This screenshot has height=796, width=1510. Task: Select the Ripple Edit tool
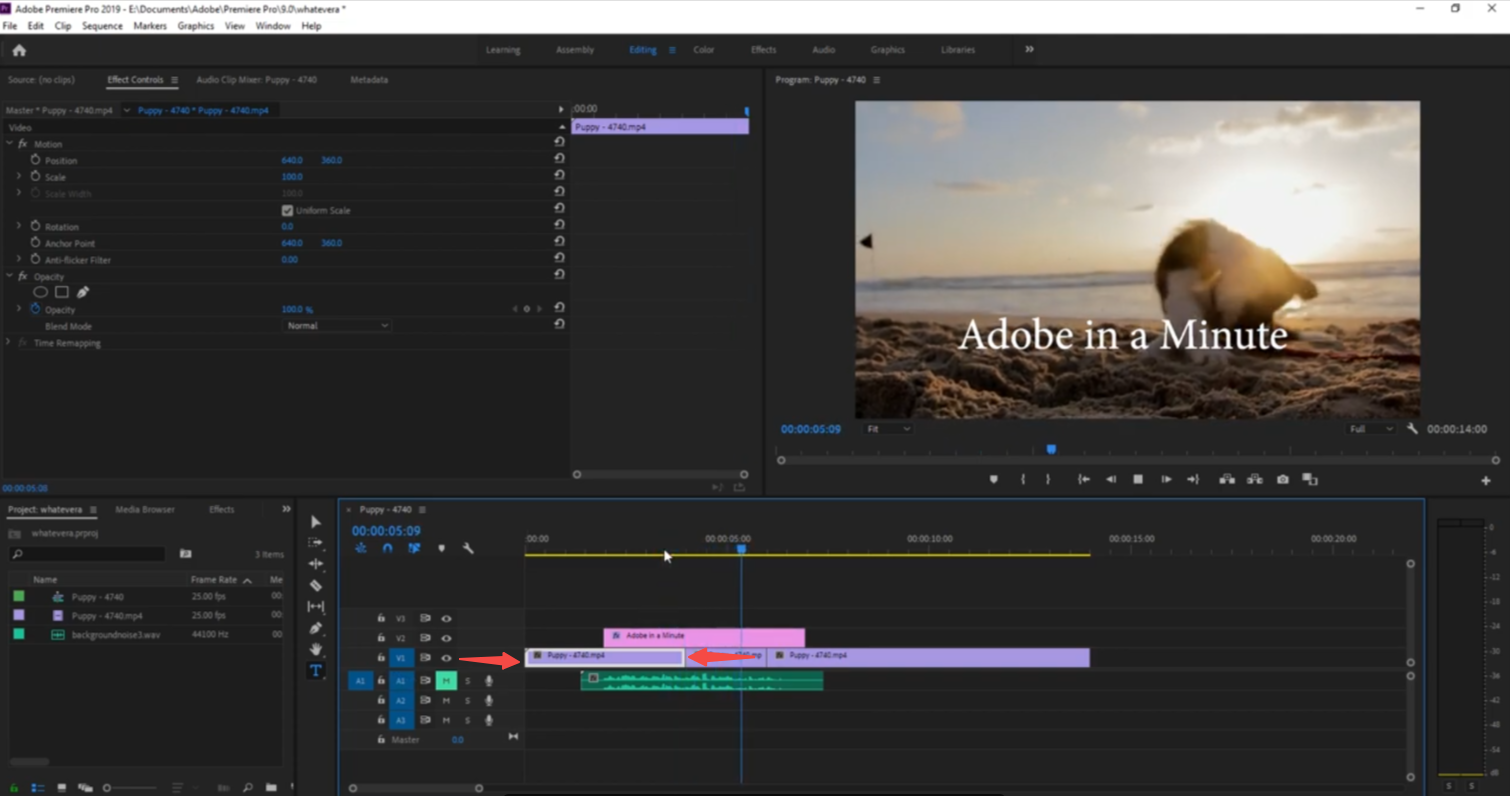tap(315, 563)
